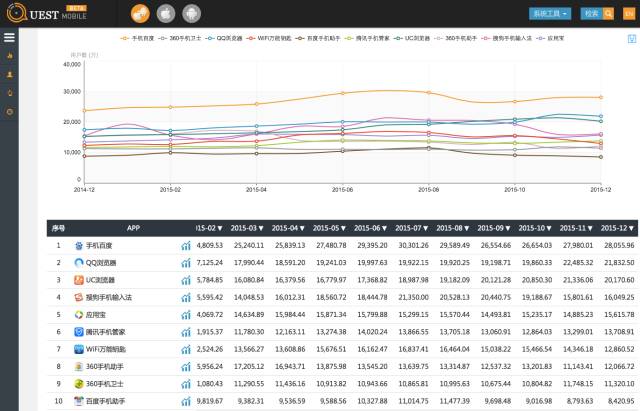Sort table by the 2015-08 column

[453, 228]
